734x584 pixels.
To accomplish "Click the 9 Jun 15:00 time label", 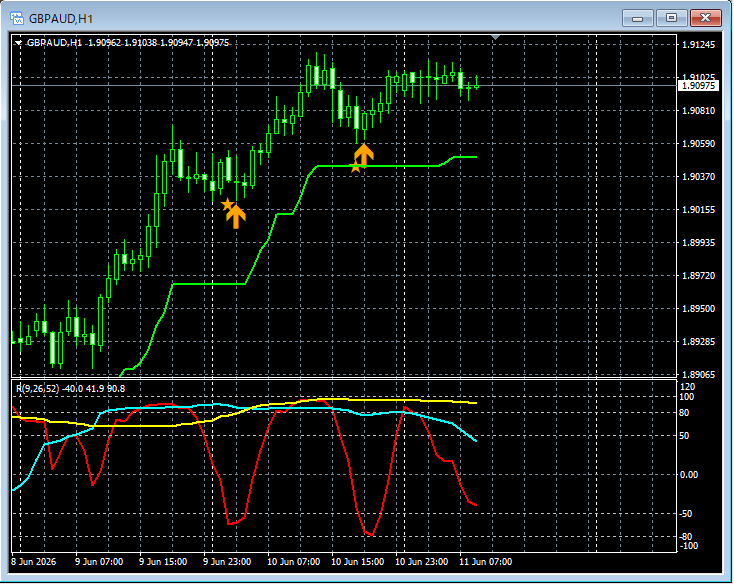I will pos(163,562).
